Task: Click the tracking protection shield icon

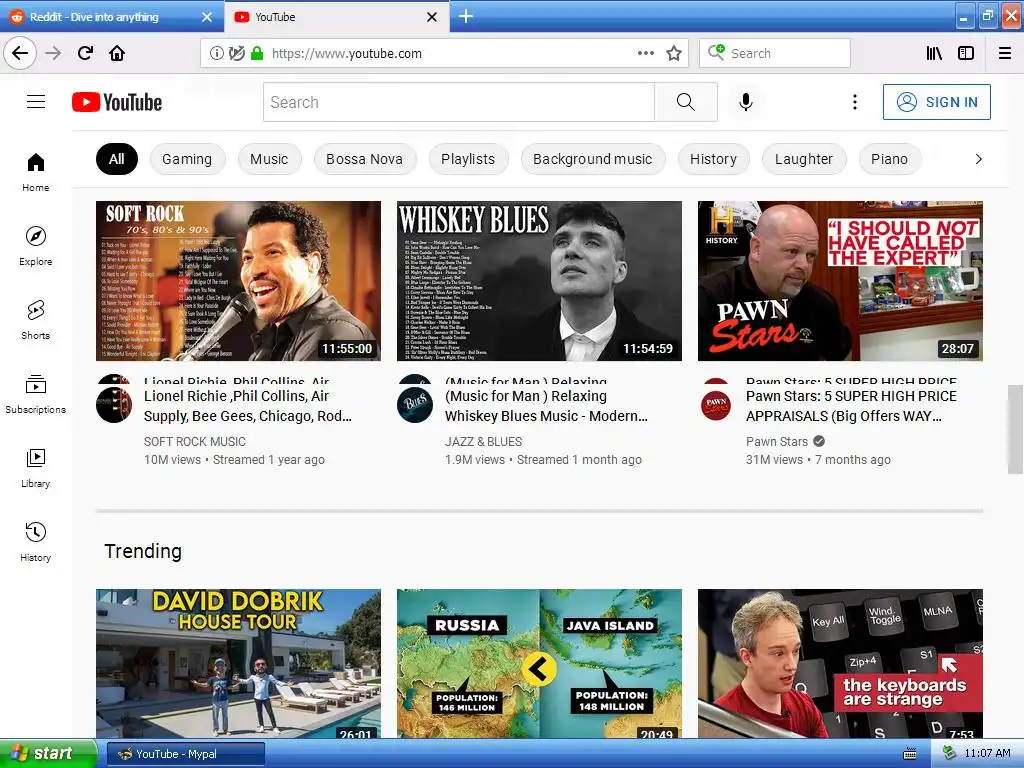Action: [236, 53]
